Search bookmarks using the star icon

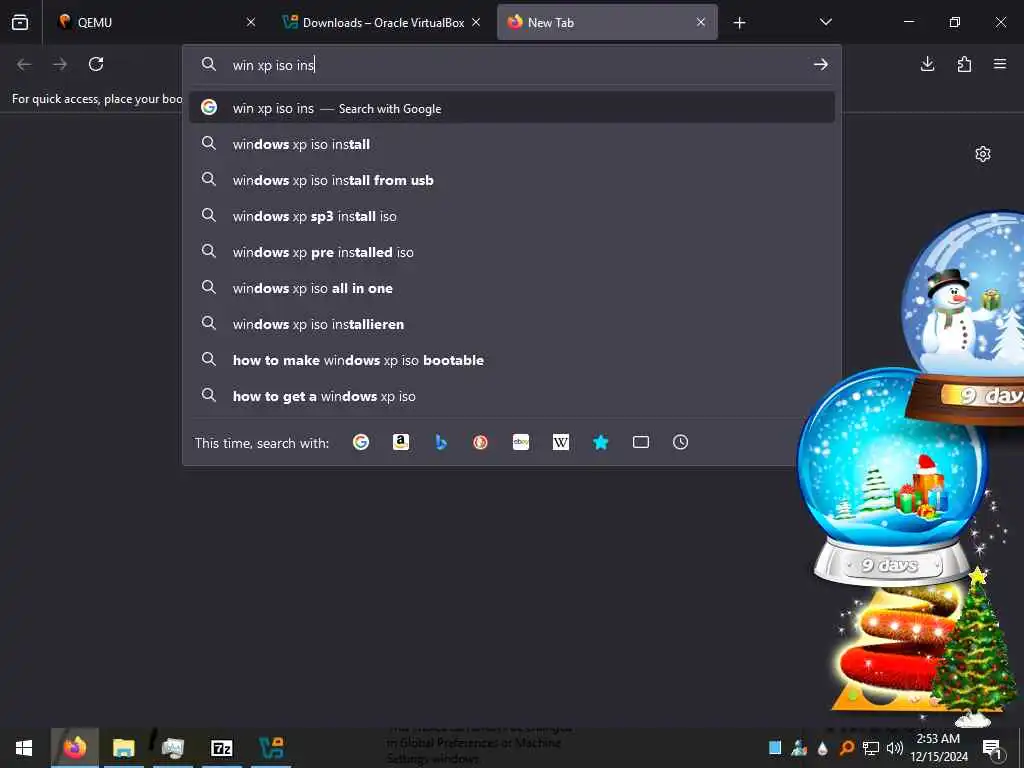coord(601,442)
